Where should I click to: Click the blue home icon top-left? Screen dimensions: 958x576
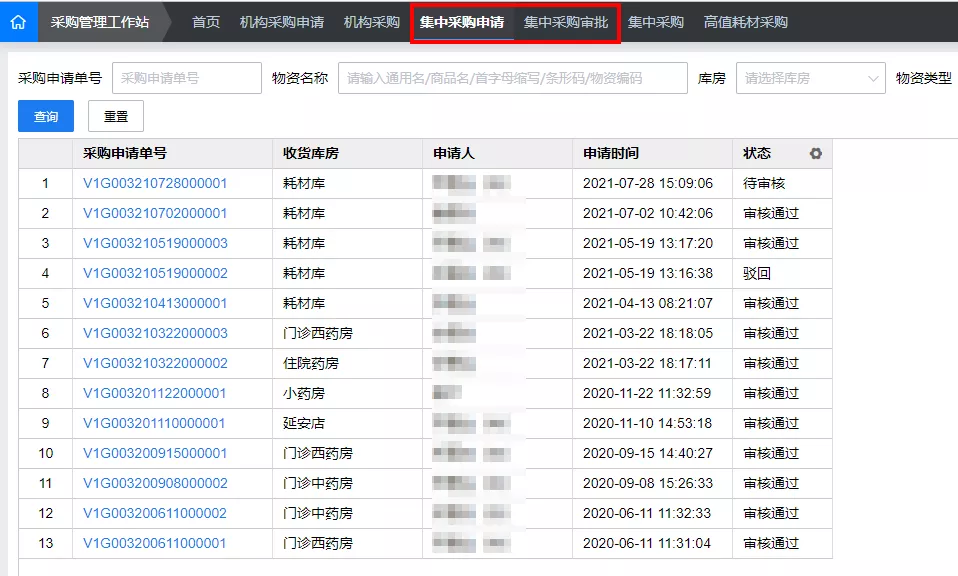19,20
